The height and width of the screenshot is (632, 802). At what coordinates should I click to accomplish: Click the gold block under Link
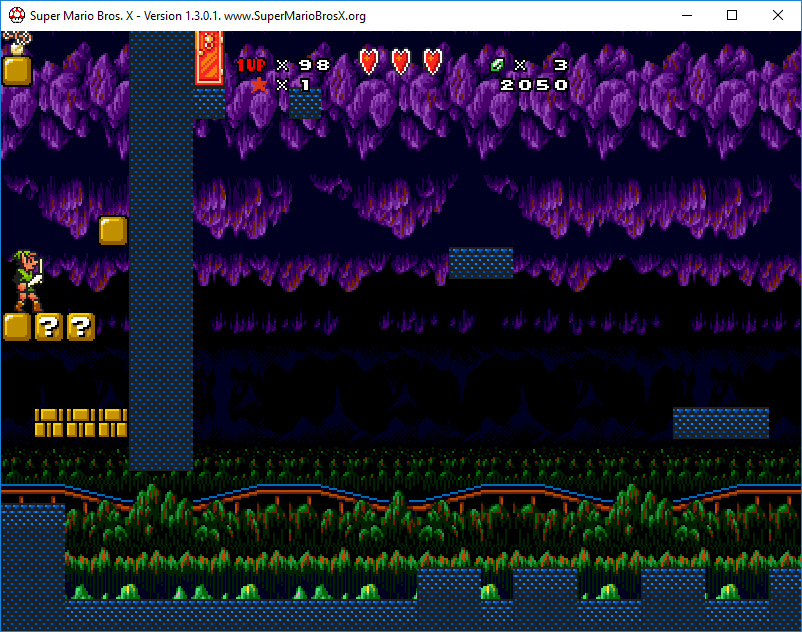point(17,327)
